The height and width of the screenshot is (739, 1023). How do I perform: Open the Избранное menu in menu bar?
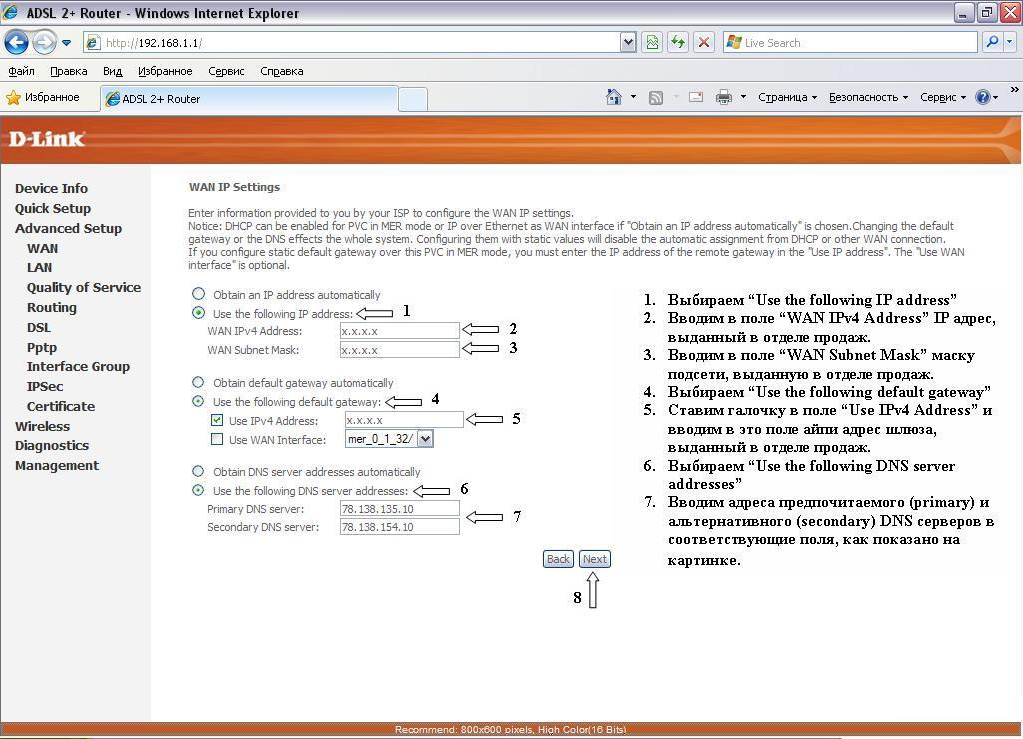pos(165,71)
